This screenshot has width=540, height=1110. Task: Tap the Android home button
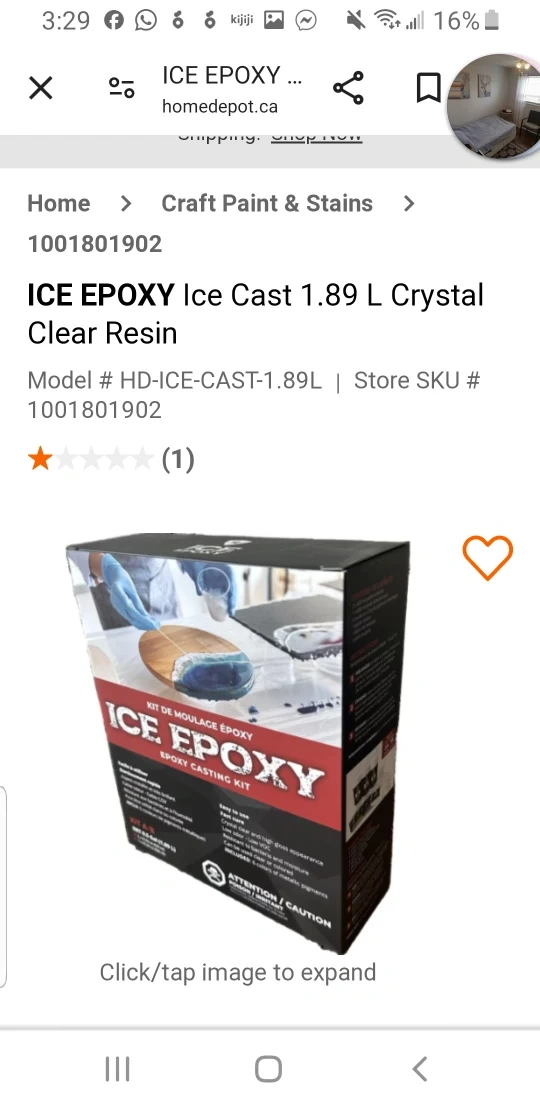coord(268,1069)
